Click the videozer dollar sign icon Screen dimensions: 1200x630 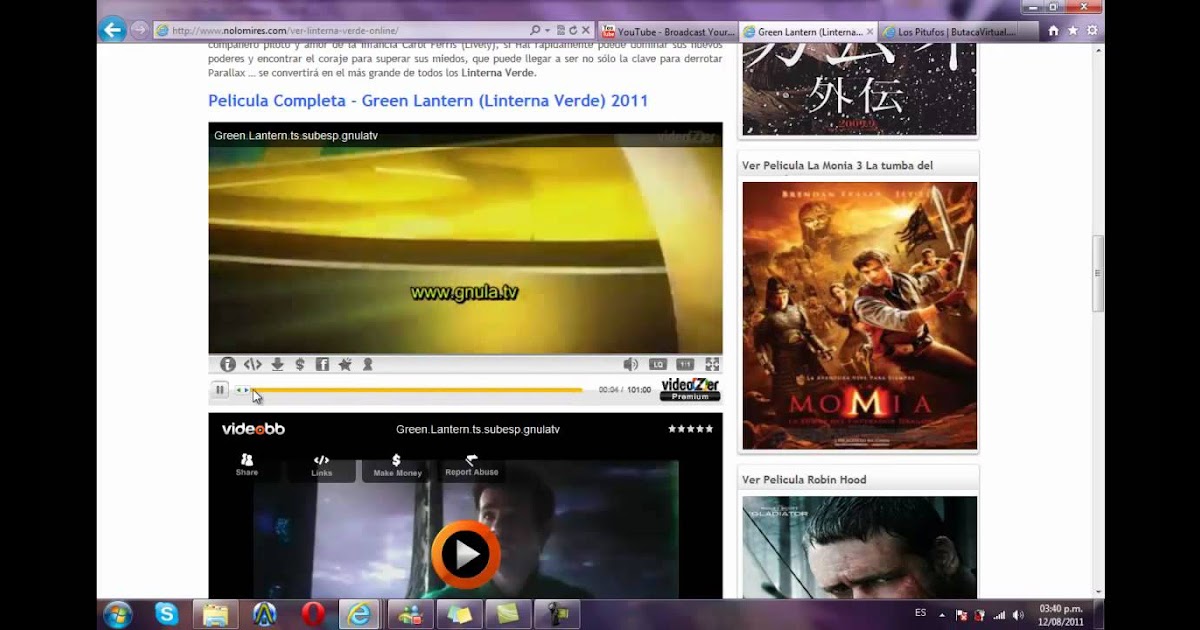click(300, 365)
